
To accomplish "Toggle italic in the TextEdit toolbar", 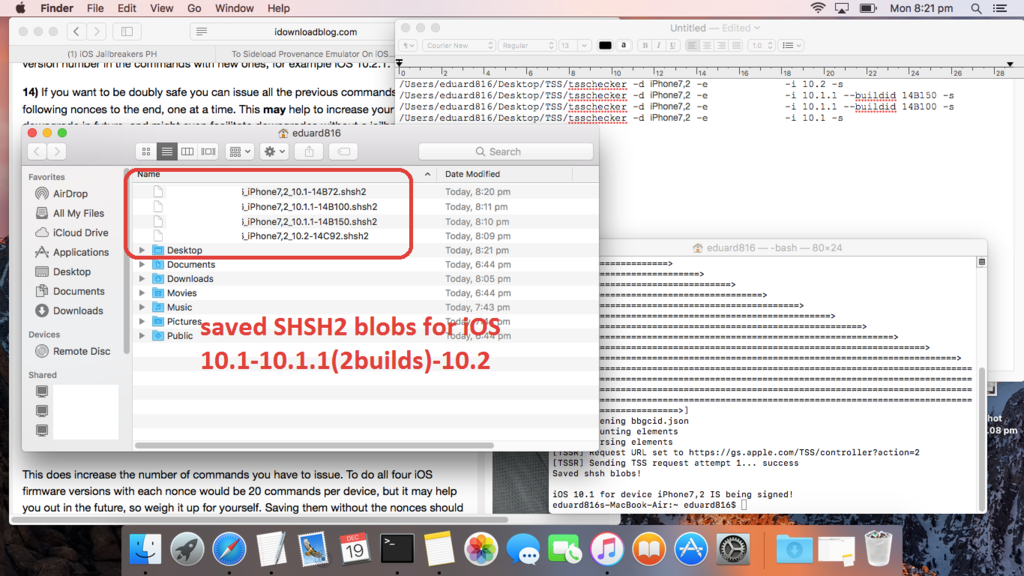I will 658,46.
